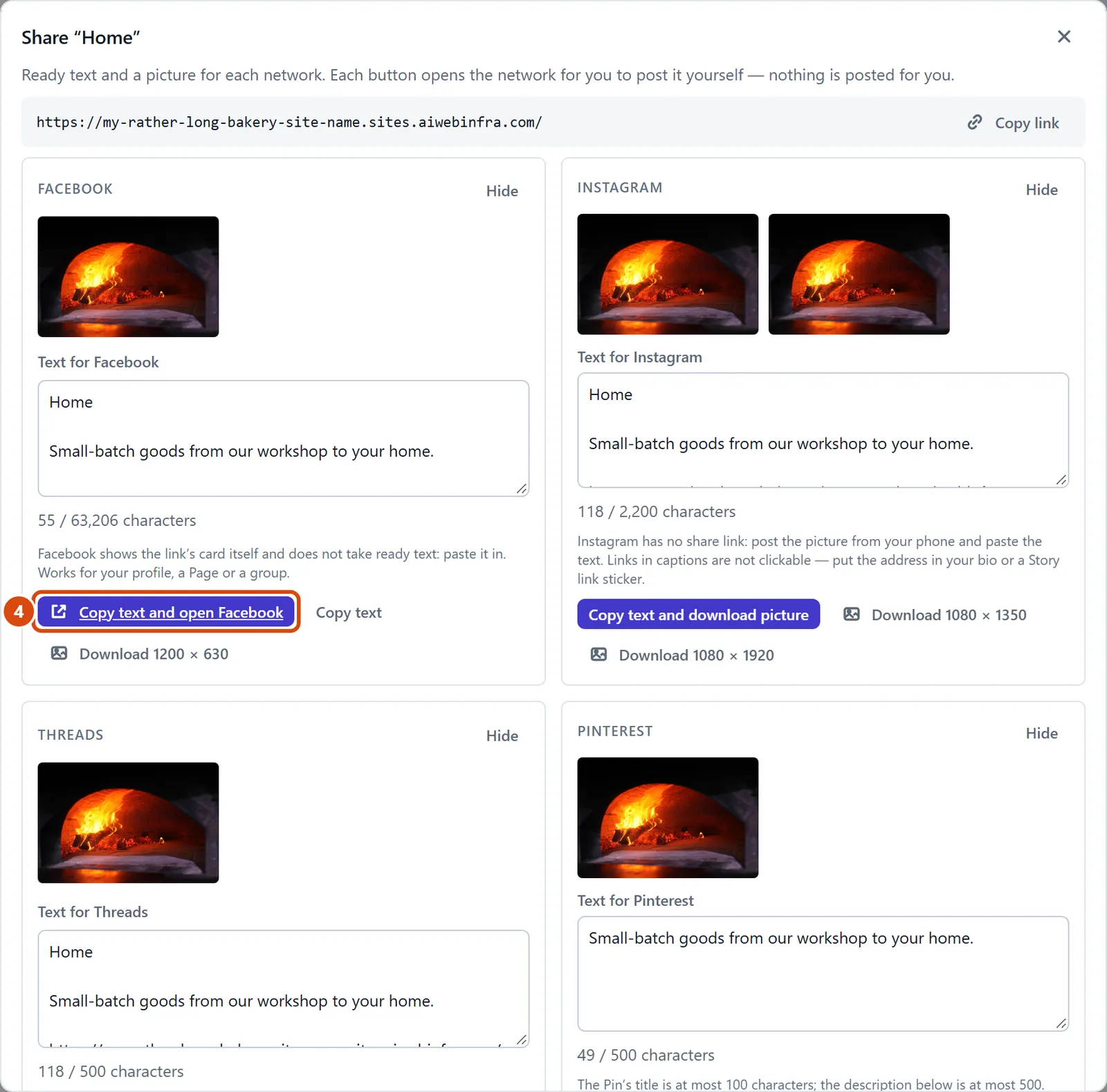Click the link icon beside Copy link

pos(974,122)
